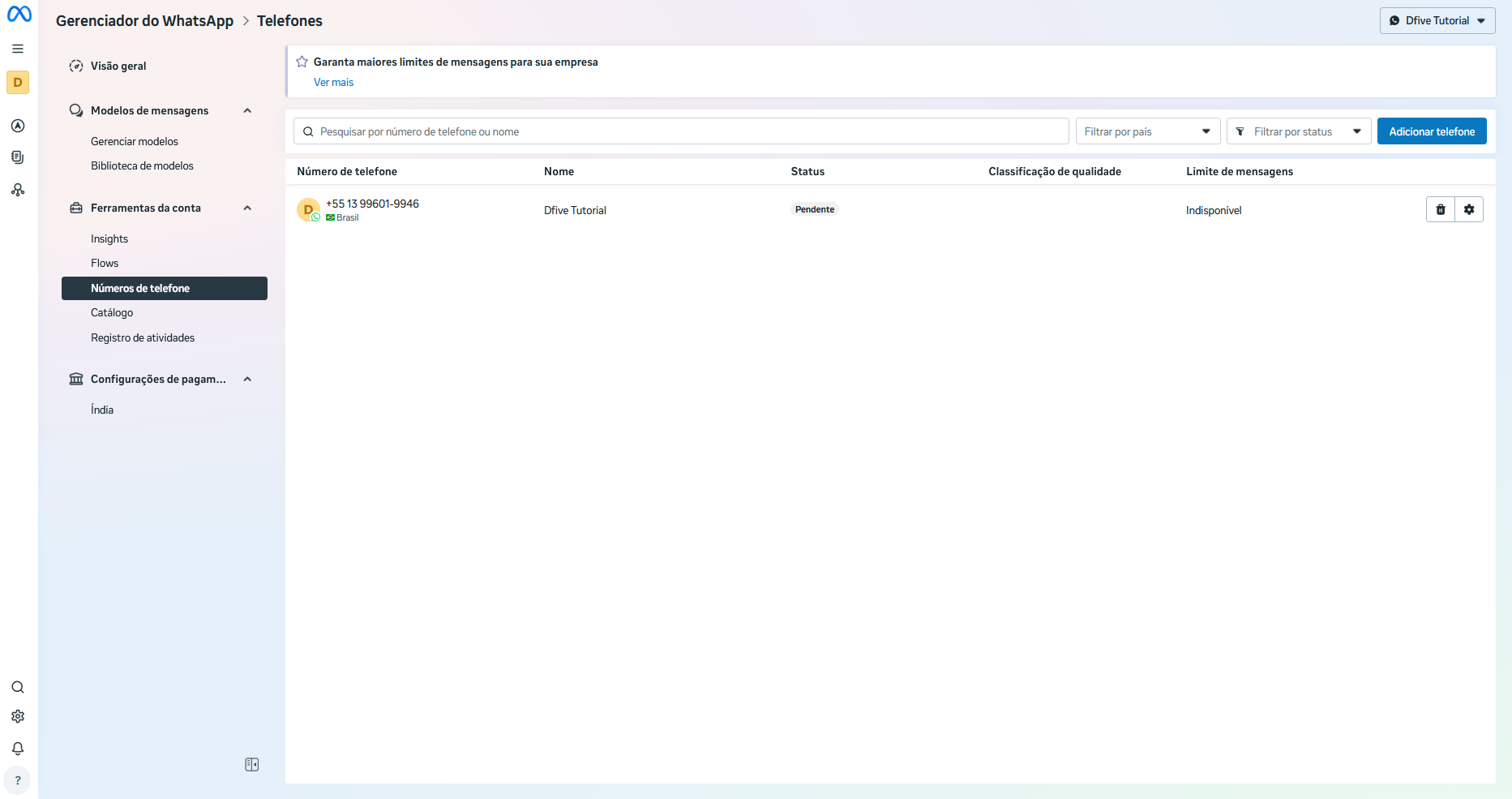Open Catálogo menu item
This screenshot has height=799, width=1512.
(x=112, y=312)
